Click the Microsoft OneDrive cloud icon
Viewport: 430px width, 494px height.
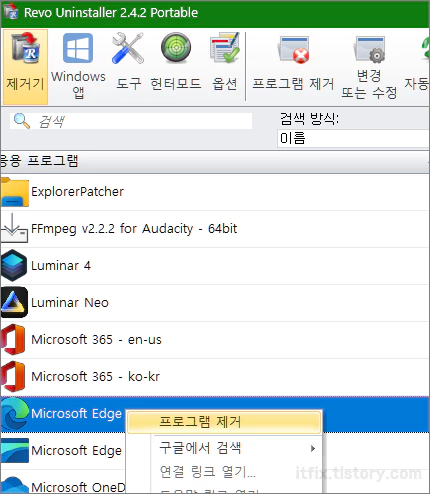point(15,486)
